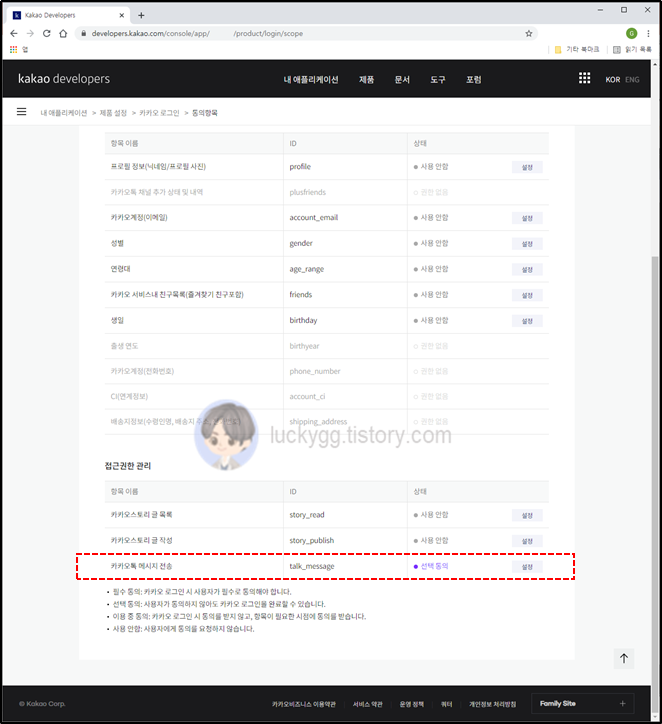The height and width of the screenshot is (724, 662).
Task: Open the 도구 menu
Action: [438, 79]
